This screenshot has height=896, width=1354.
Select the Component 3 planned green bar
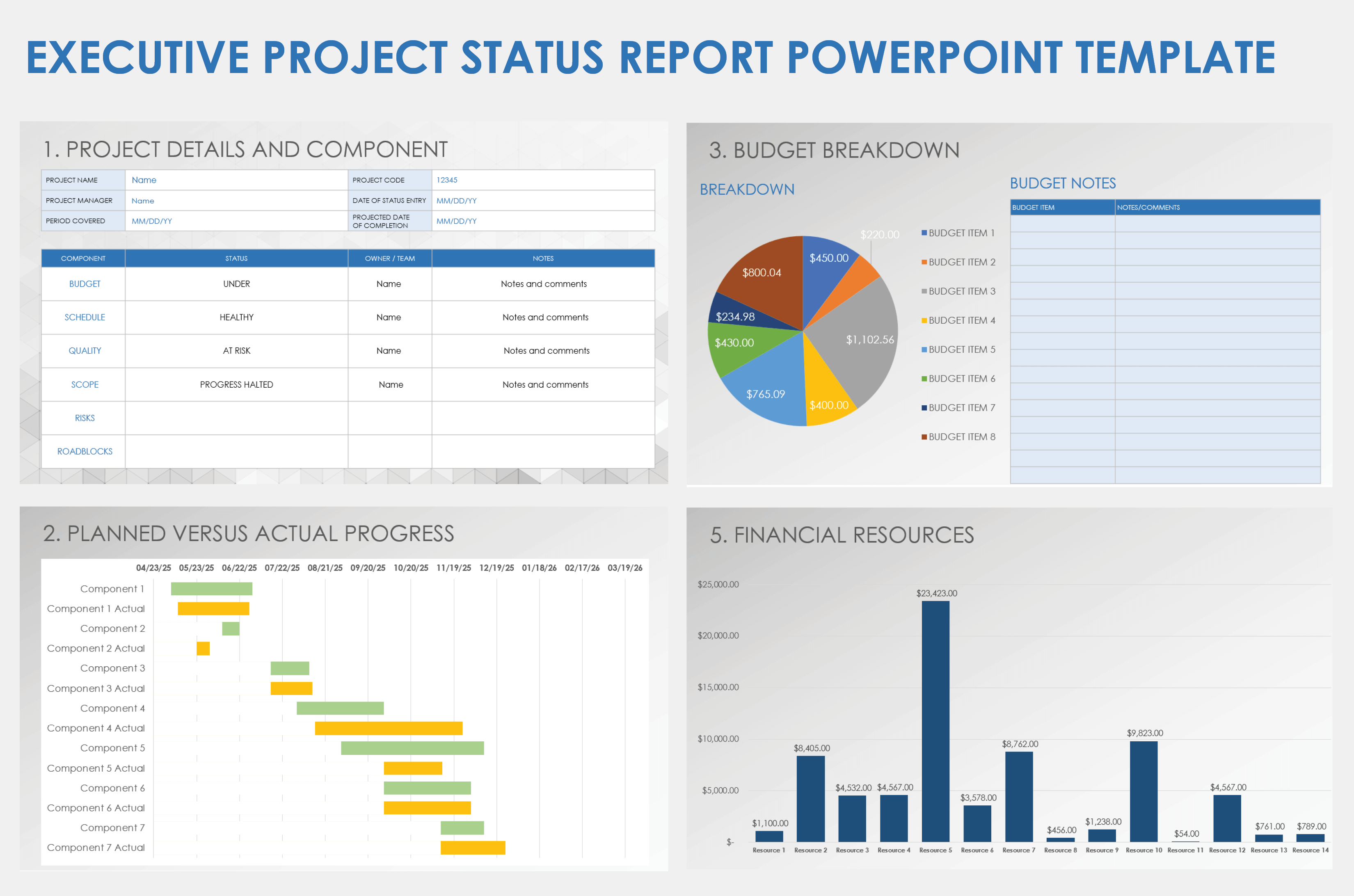click(x=290, y=668)
